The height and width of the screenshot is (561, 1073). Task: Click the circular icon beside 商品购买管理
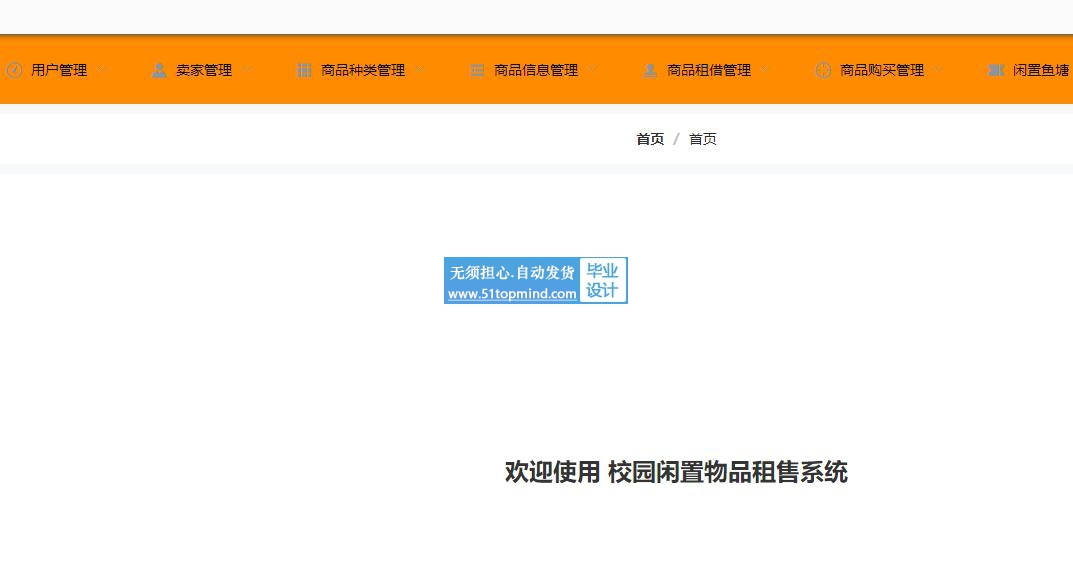[823, 70]
